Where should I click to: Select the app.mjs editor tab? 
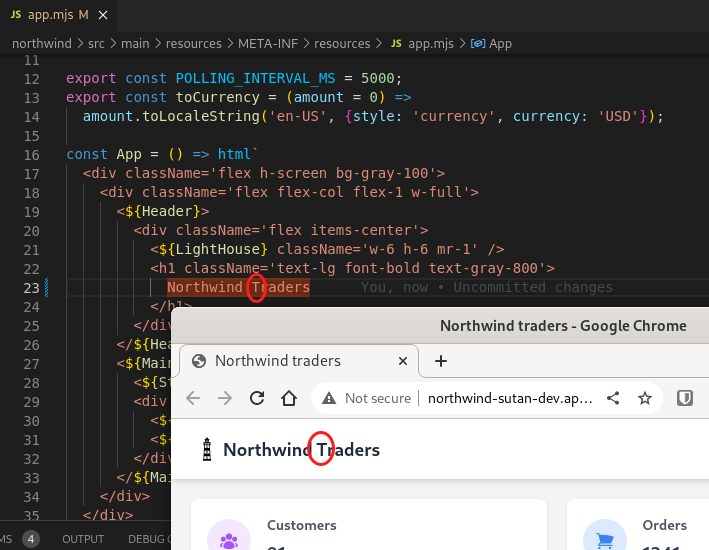pyautogui.click(x=59, y=15)
